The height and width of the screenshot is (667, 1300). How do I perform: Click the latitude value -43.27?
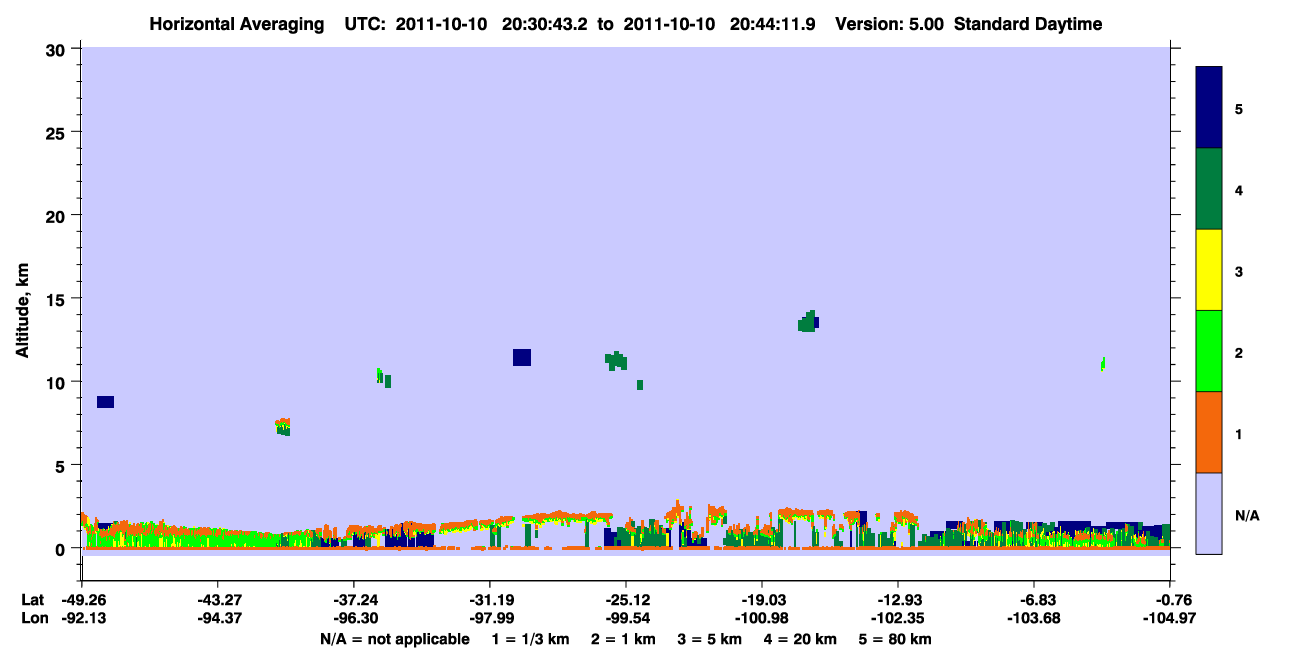tap(217, 600)
